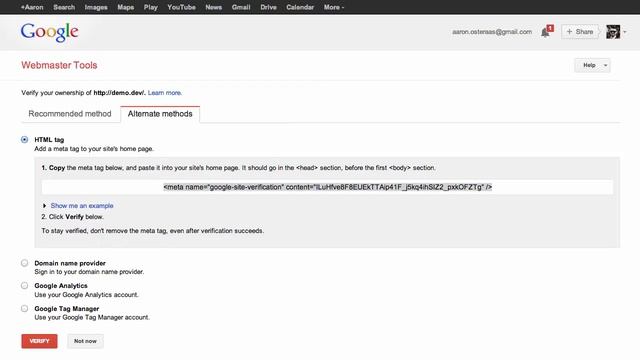Follow the Learn more link
Screen dimensions: 640x360
pos(165,93)
